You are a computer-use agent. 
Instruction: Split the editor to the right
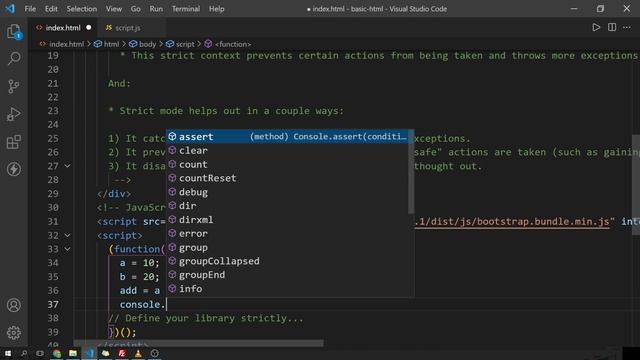pyautogui.click(x=612, y=27)
